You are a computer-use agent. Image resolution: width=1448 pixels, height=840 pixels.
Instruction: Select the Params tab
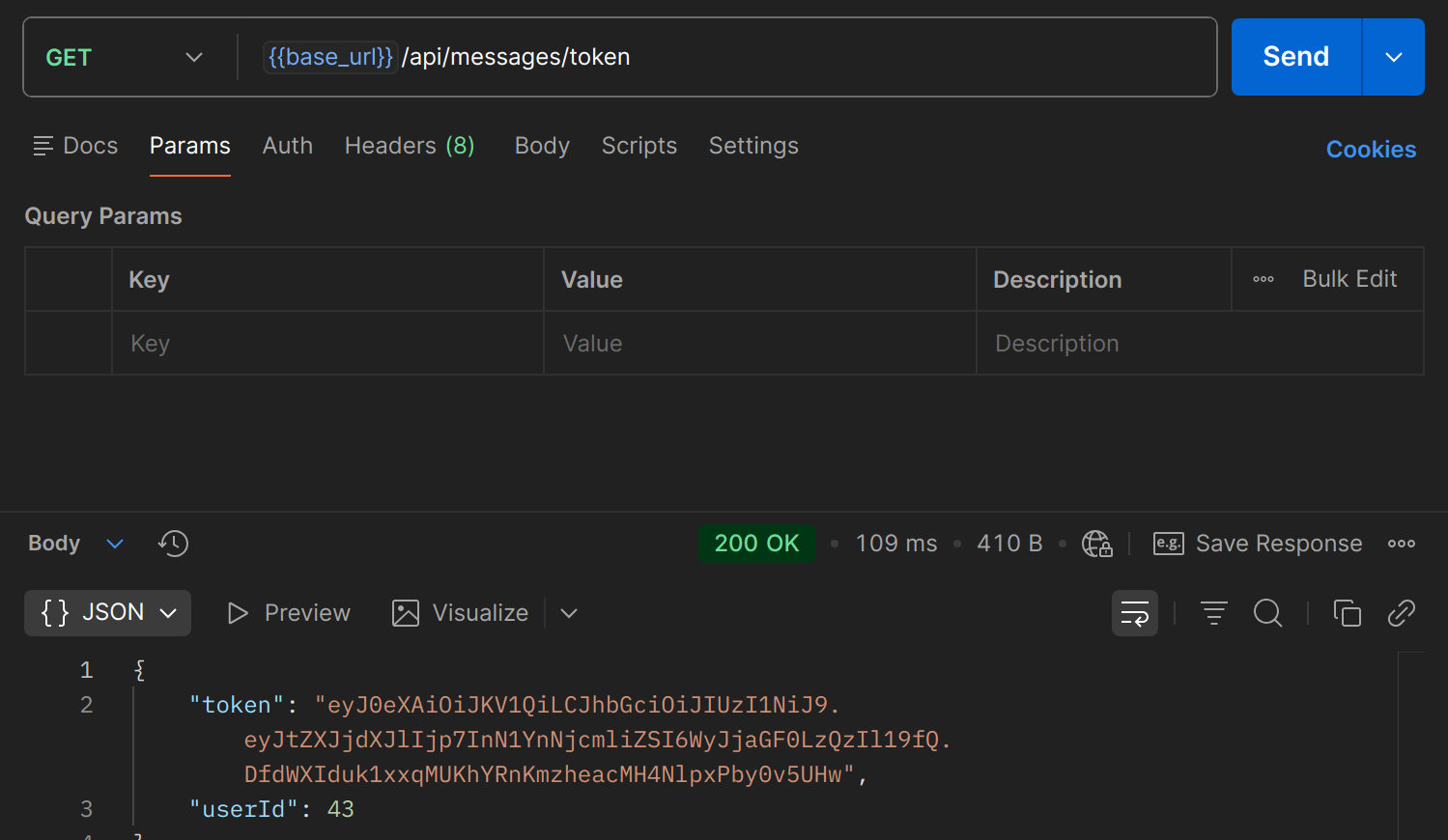pyautogui.click(x=190, y=146)
